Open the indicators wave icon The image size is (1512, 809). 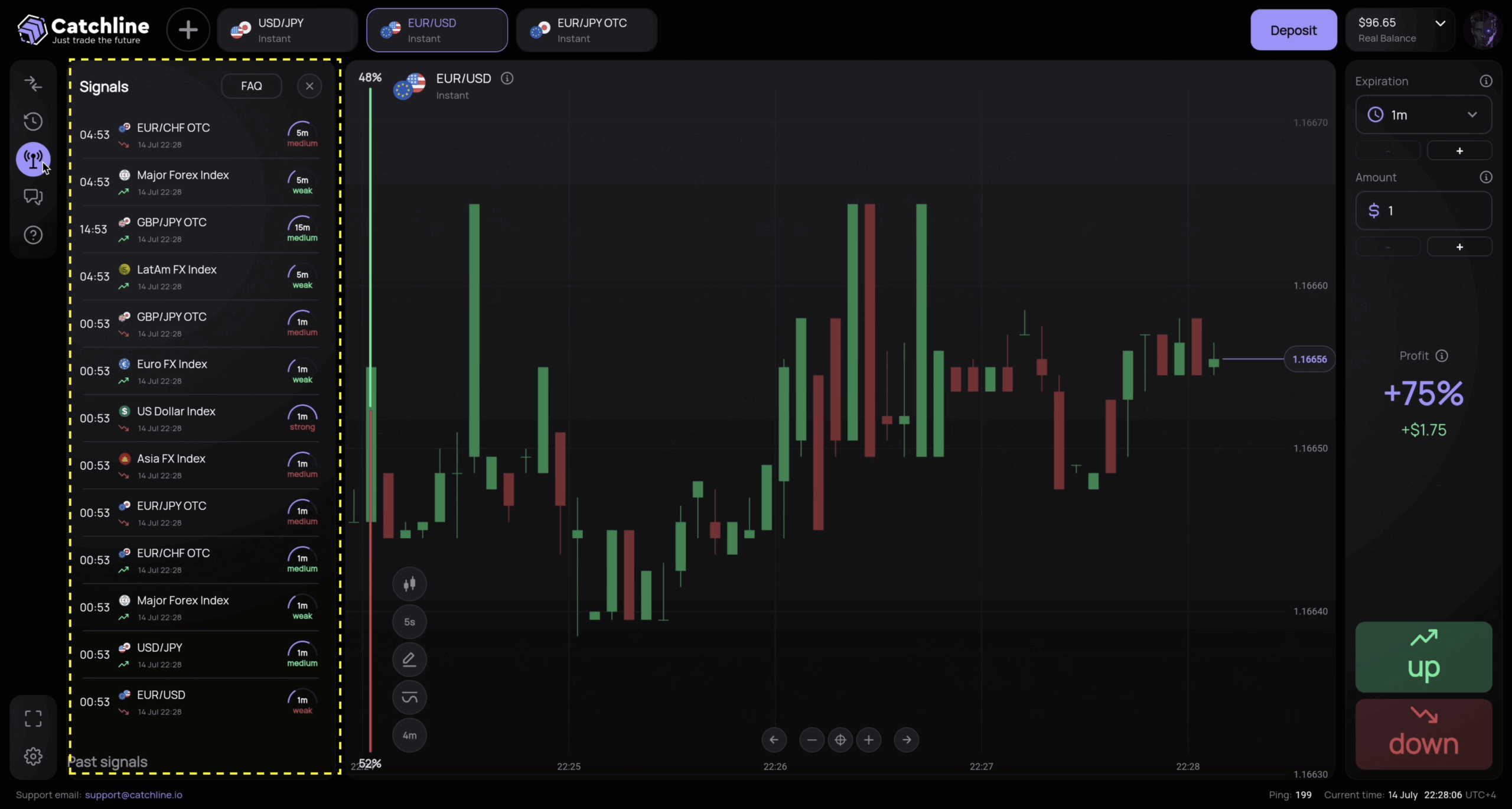409,697
